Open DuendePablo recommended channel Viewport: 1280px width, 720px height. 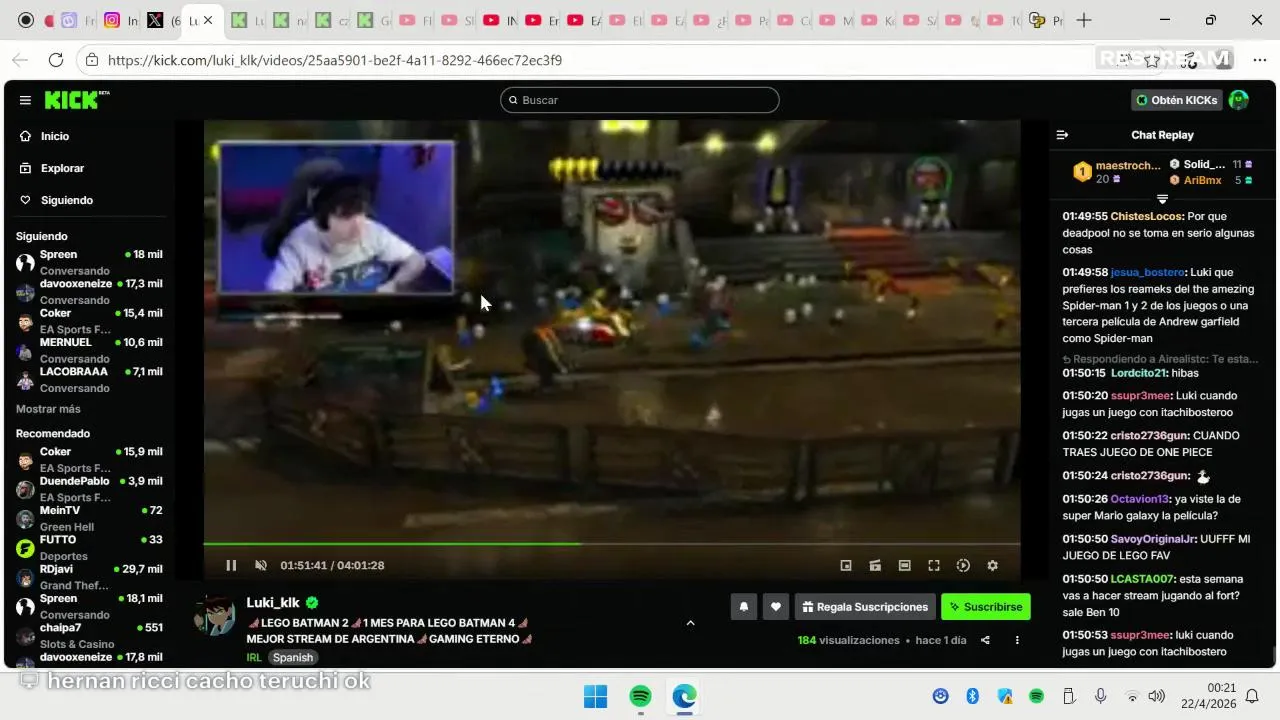[x=89, y=488]
